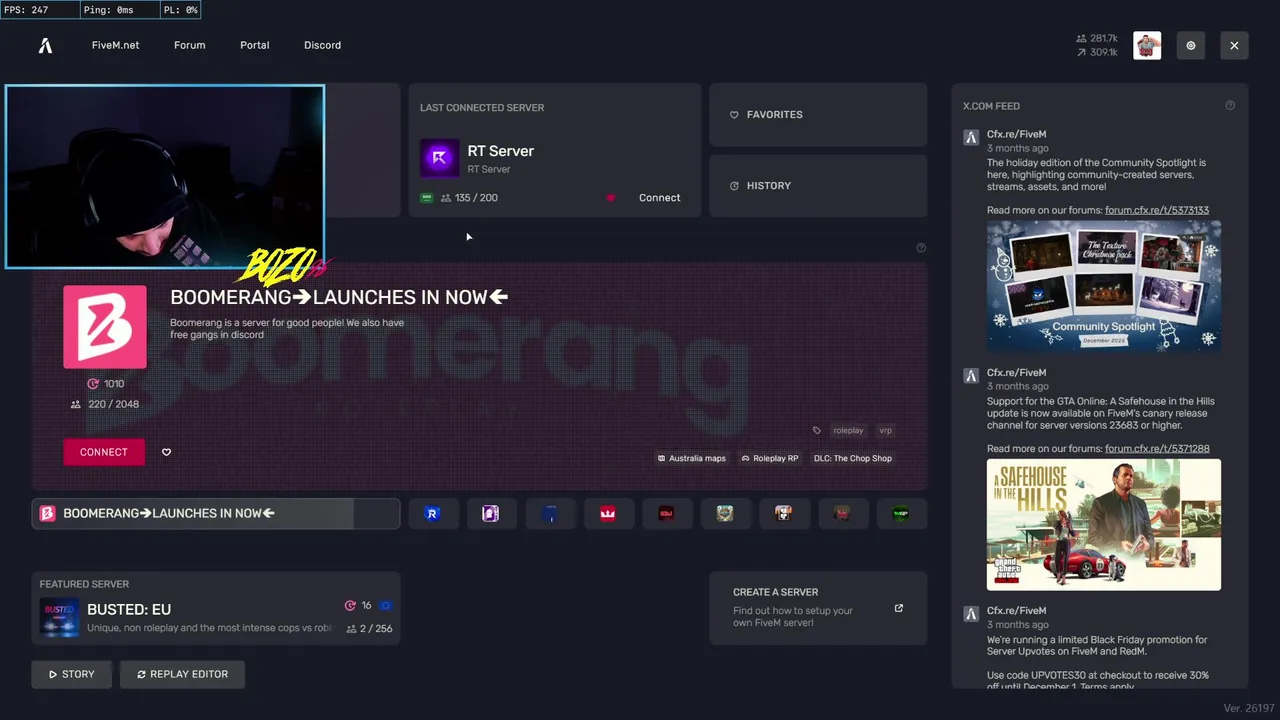
Task: Click the X.com feed help icon
Action: pyautogui.click(x=1230, y=105)
